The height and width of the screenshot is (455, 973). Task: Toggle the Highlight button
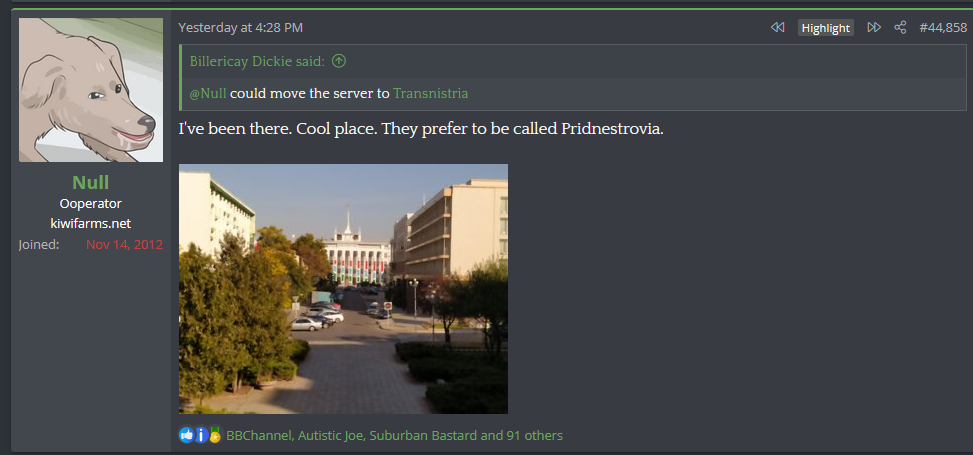[825, 28]
